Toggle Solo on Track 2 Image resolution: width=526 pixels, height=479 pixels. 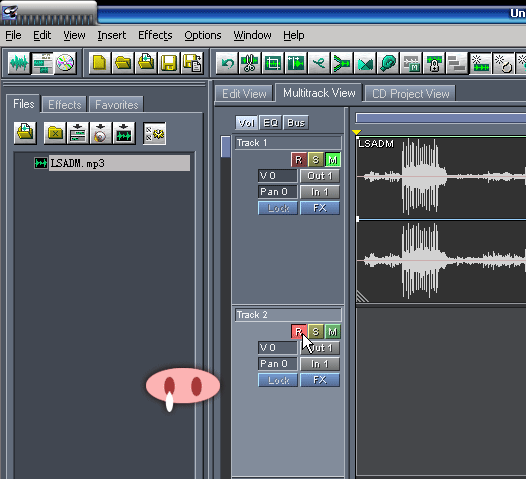(x=315, y=332)
